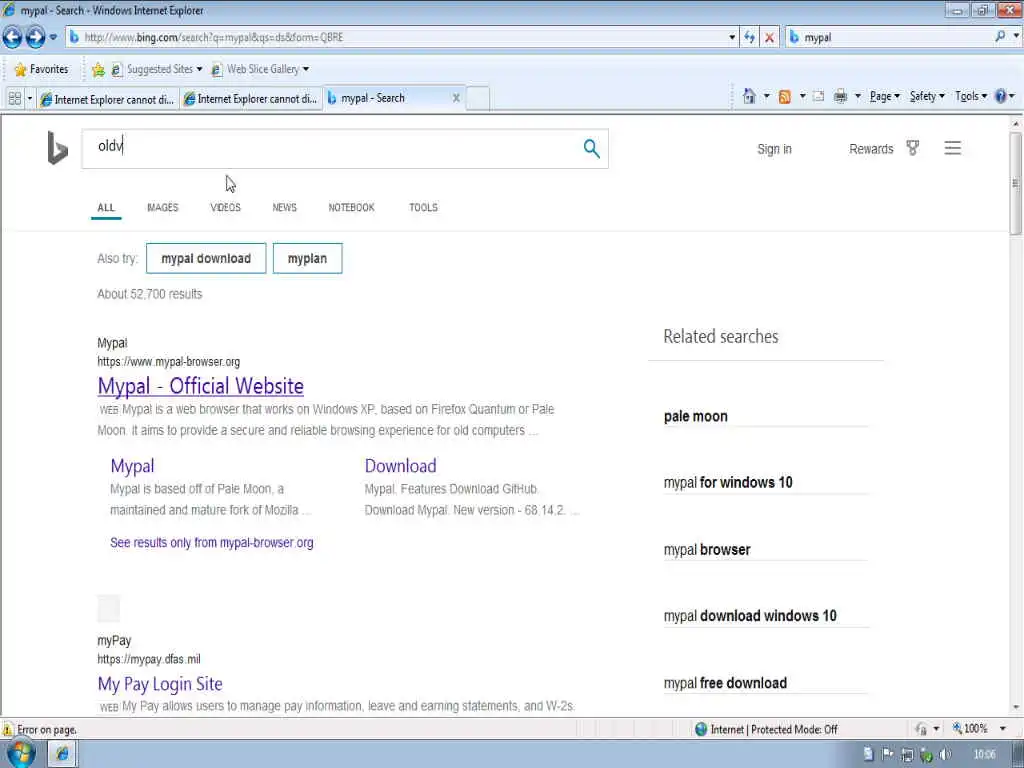Close the mypal - Search tab
Image resolution: width=1024 pixels, height=768 pixels.
pos(456,98)
